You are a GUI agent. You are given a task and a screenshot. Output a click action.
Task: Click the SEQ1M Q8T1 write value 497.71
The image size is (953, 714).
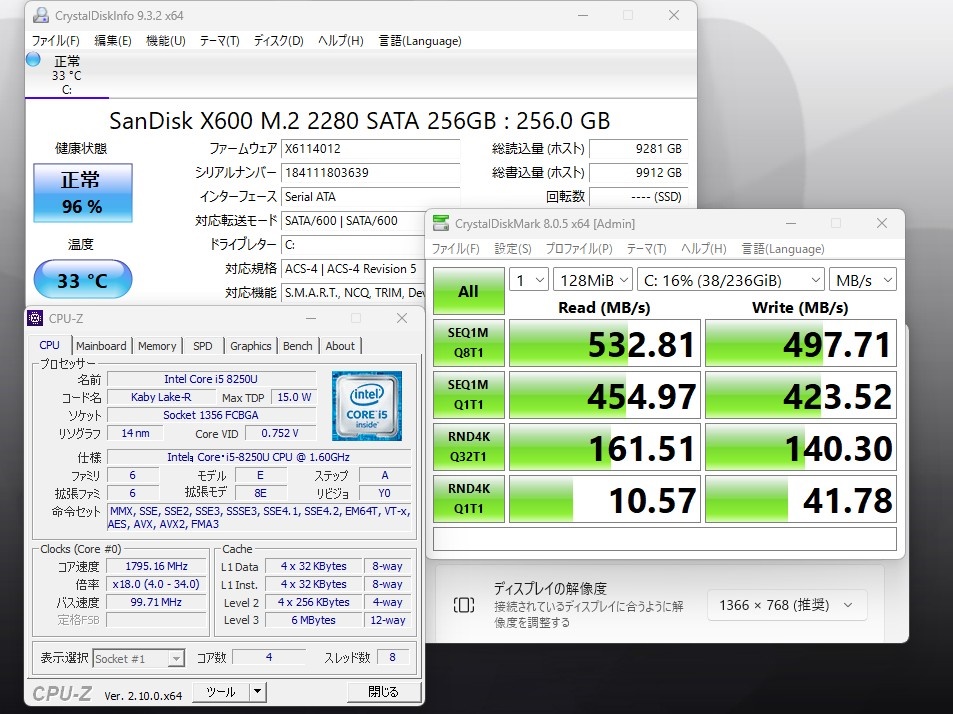point(801,343)
